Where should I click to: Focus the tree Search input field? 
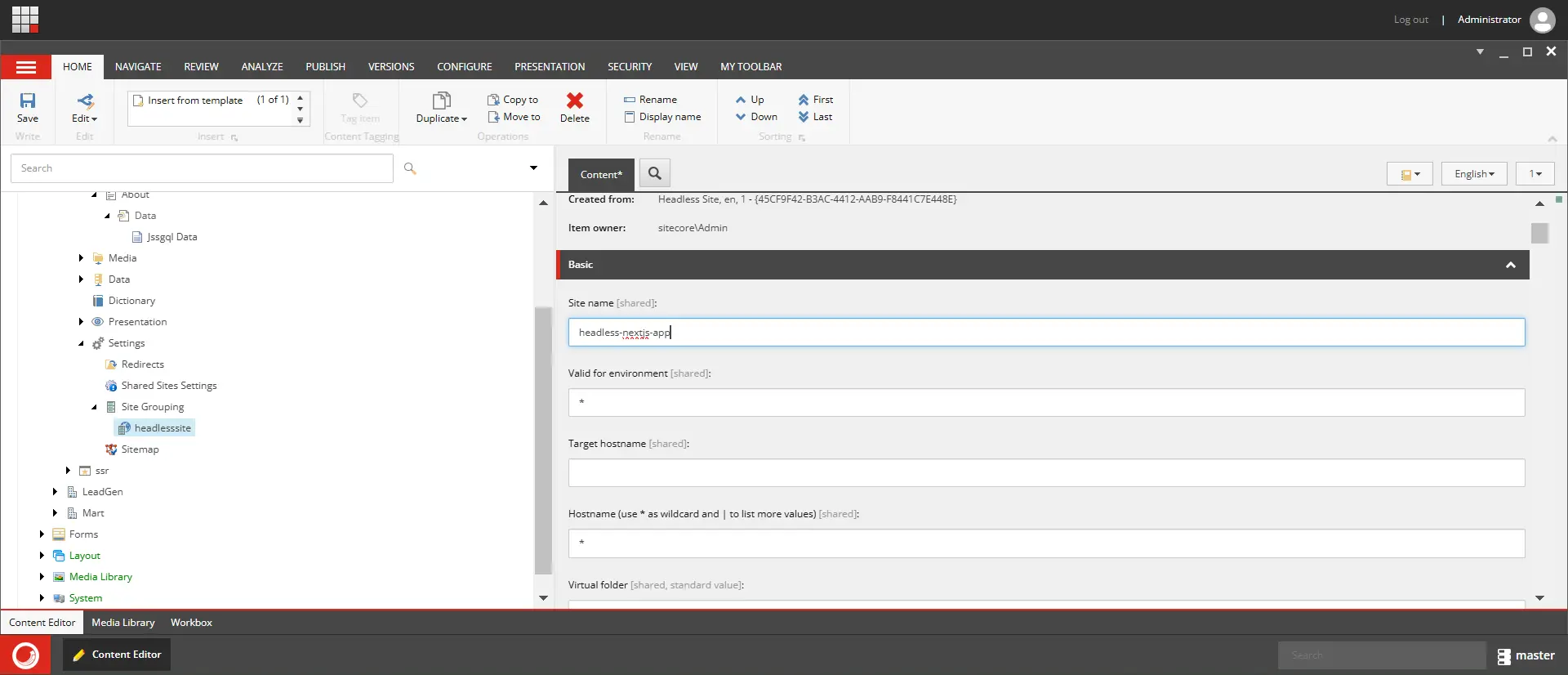[202, 168]
